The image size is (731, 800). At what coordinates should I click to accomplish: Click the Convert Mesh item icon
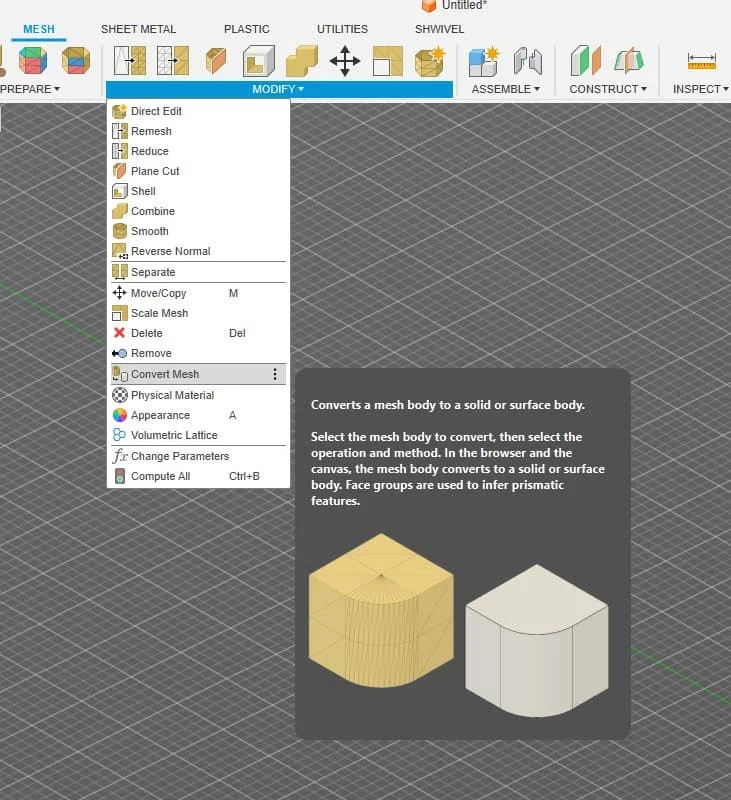point(120,374)
